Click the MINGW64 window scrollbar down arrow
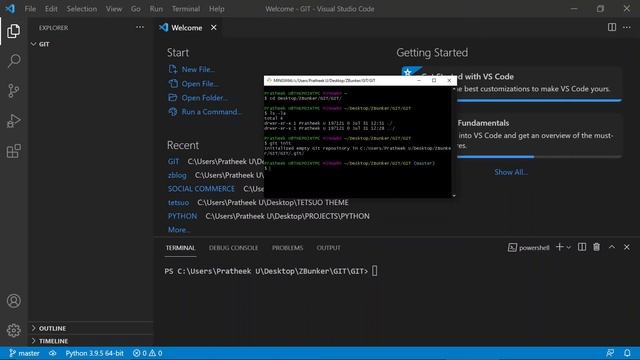Screen dimensions: 640x360 tap(454, 196)
